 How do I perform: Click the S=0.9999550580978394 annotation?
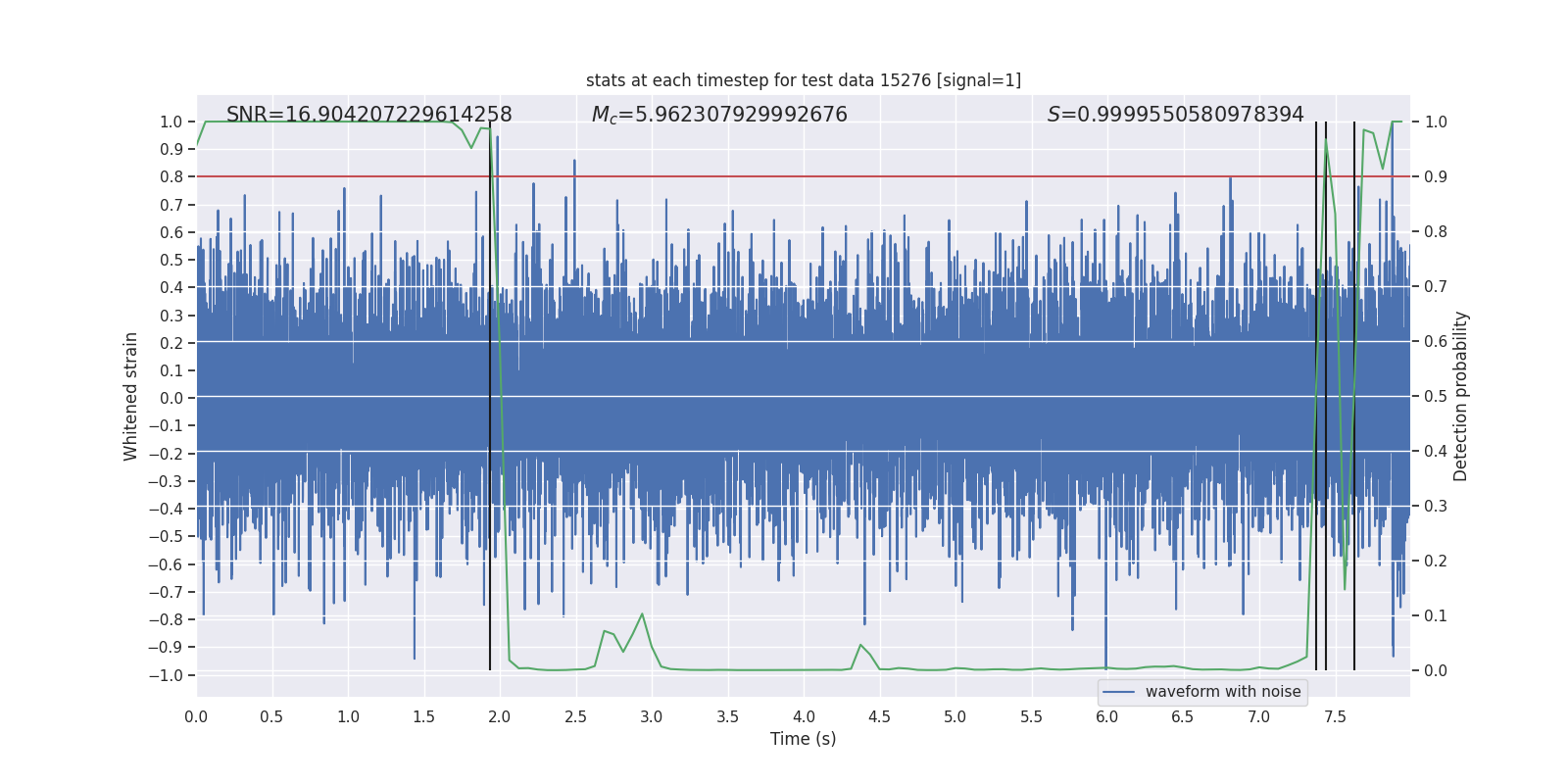1175,115
